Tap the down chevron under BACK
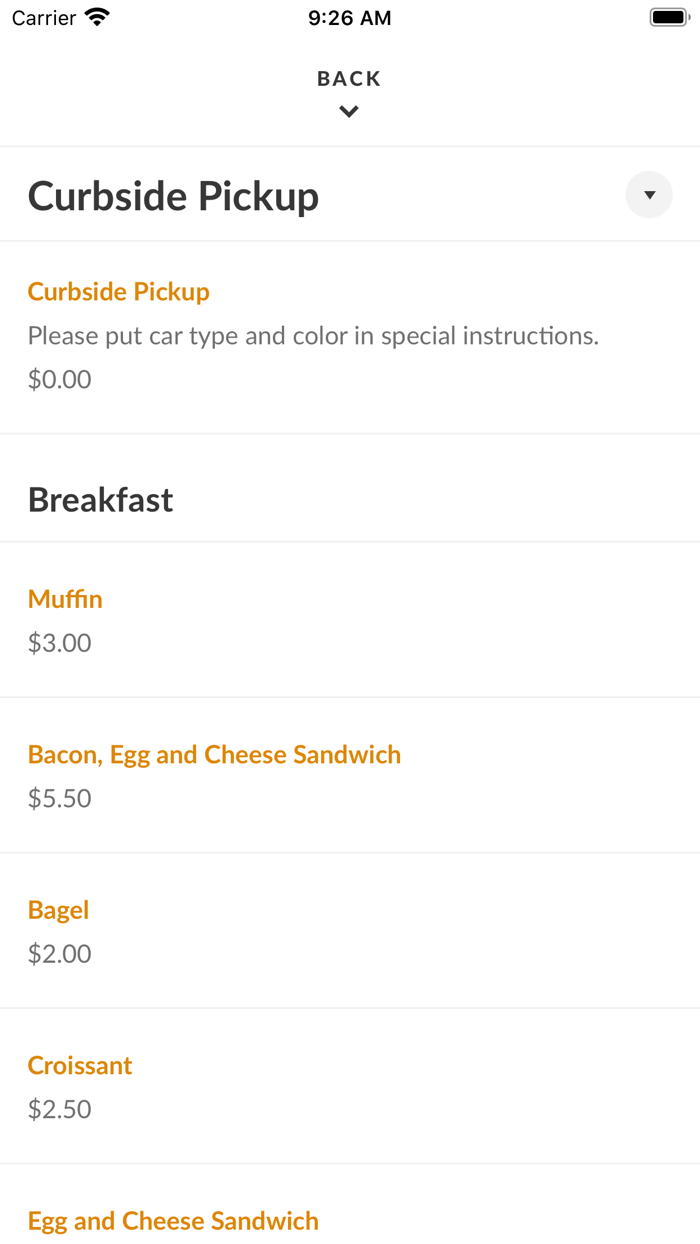Image resolution: width=700 pixels, height=1244 pixels. pyautogui.click(x=349, y=112)
